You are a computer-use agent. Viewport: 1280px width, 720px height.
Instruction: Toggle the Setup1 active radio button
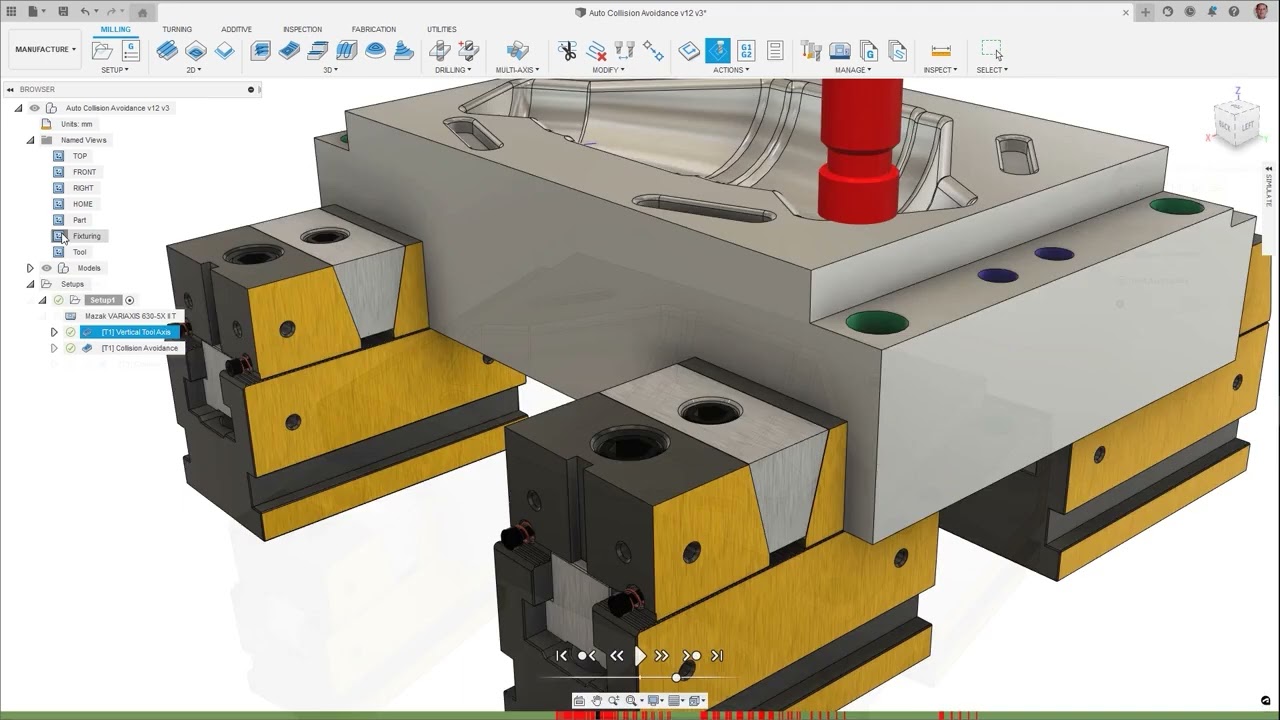[x=129, y=300]
